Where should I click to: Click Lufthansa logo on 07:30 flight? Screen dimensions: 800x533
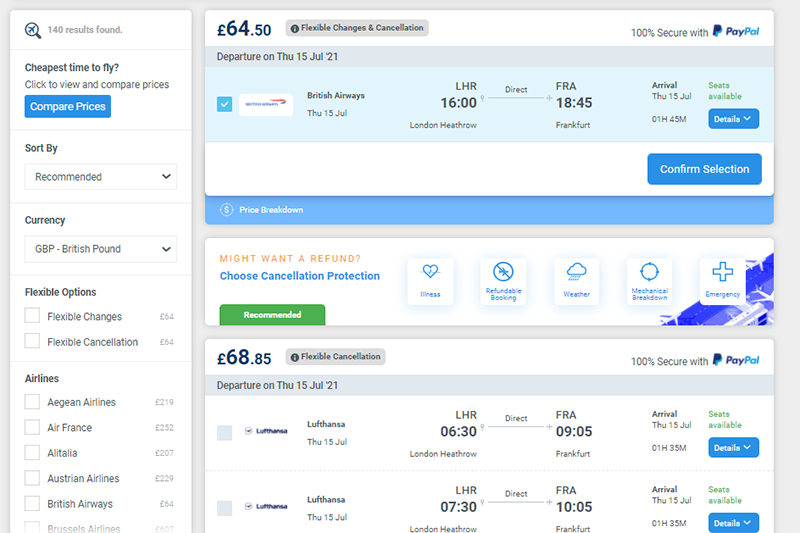(x=266, y=506)
